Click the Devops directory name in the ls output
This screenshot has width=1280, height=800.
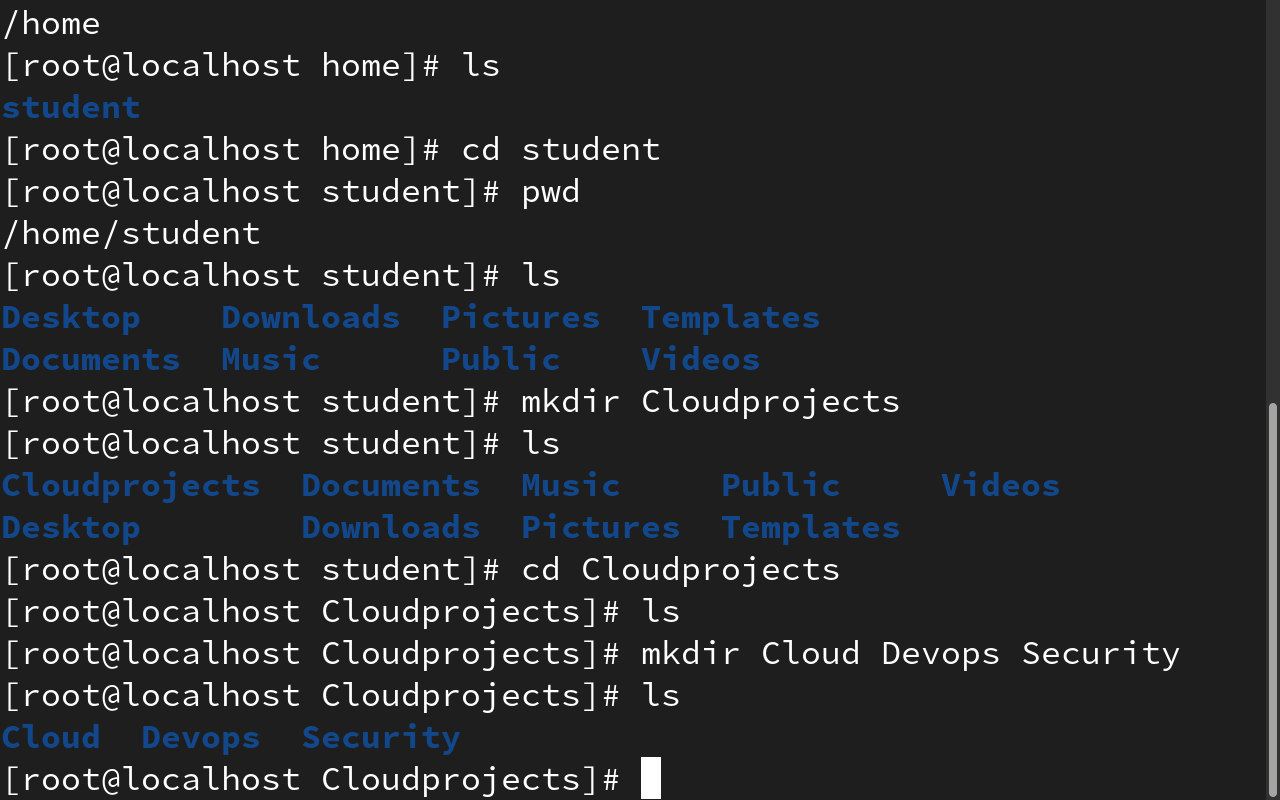point(201,738)
